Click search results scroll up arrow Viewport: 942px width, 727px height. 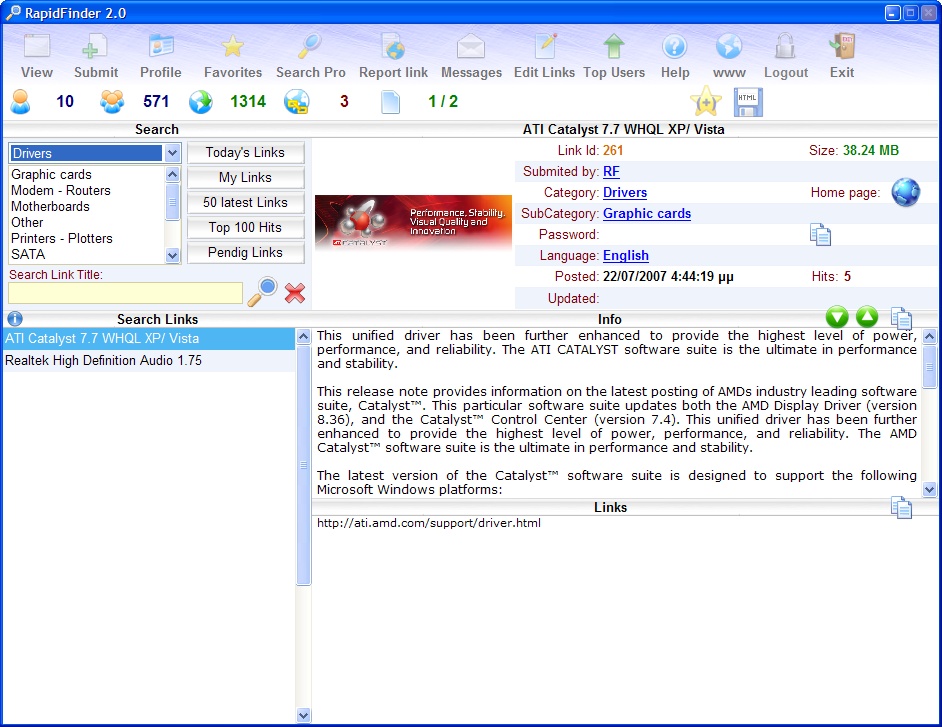click(x=303, y=336)
